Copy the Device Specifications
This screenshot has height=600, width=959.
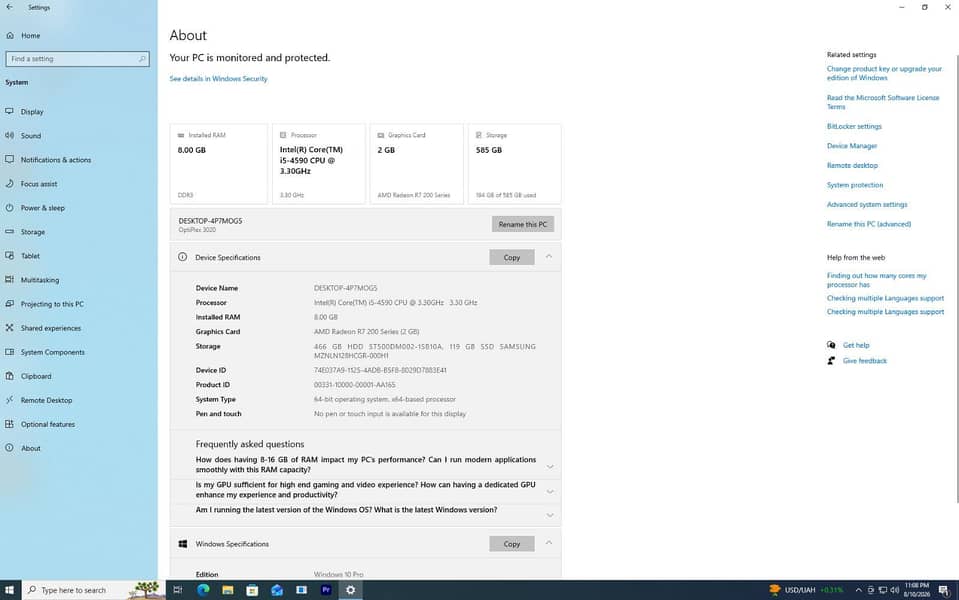[x=512, y=257]
